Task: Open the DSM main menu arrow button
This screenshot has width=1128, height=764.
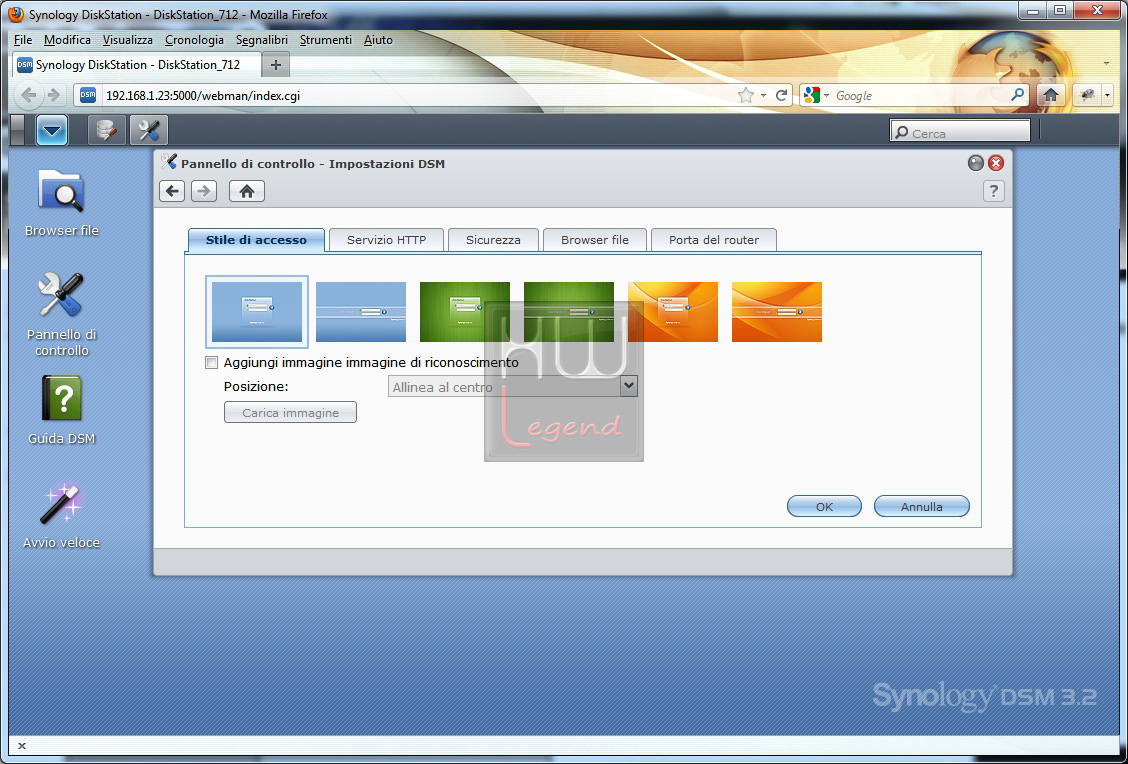Action: click(x=51, y=130)
